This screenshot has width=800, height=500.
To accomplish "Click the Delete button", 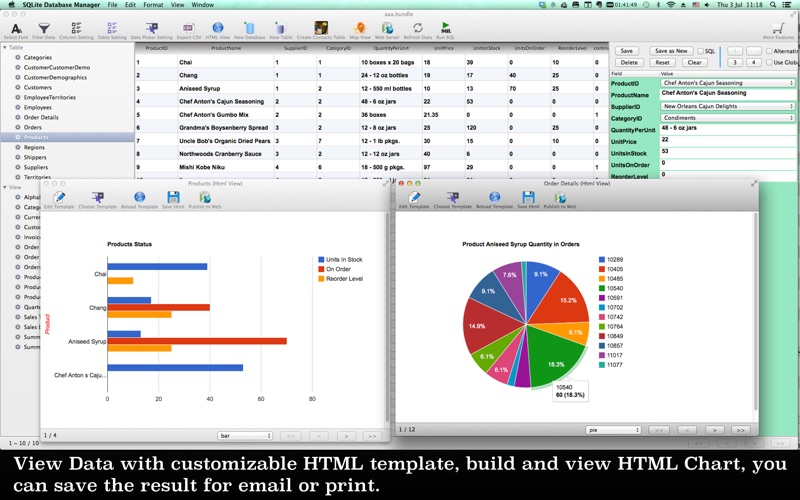I will [629, 62].
